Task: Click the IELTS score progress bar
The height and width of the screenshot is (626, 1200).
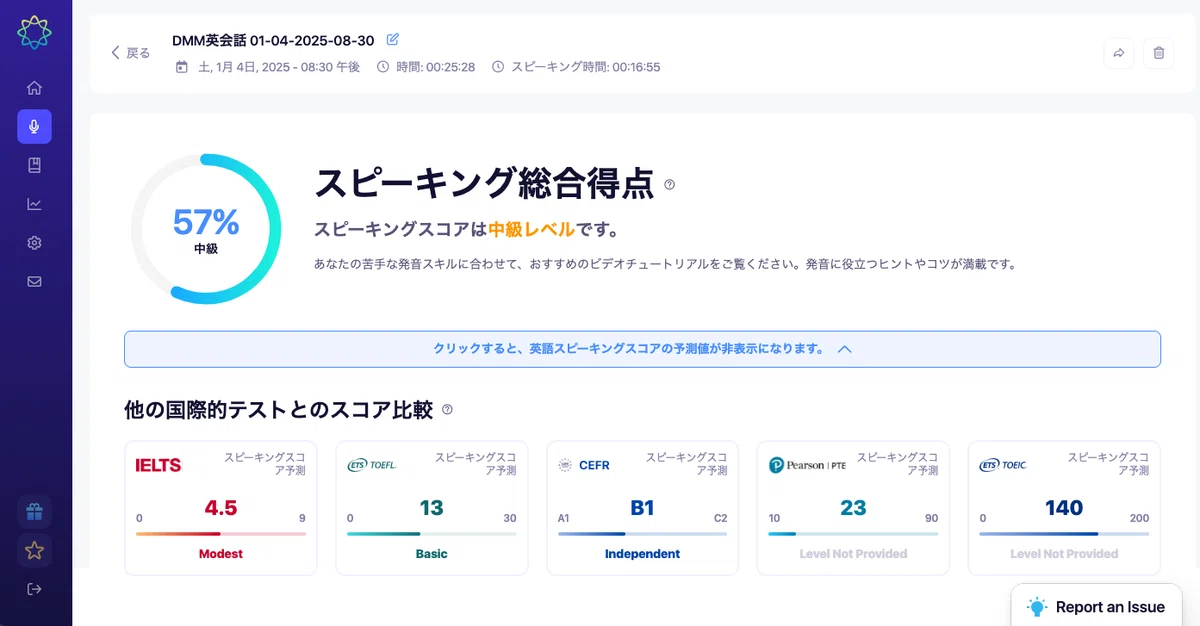Action: 221,534
